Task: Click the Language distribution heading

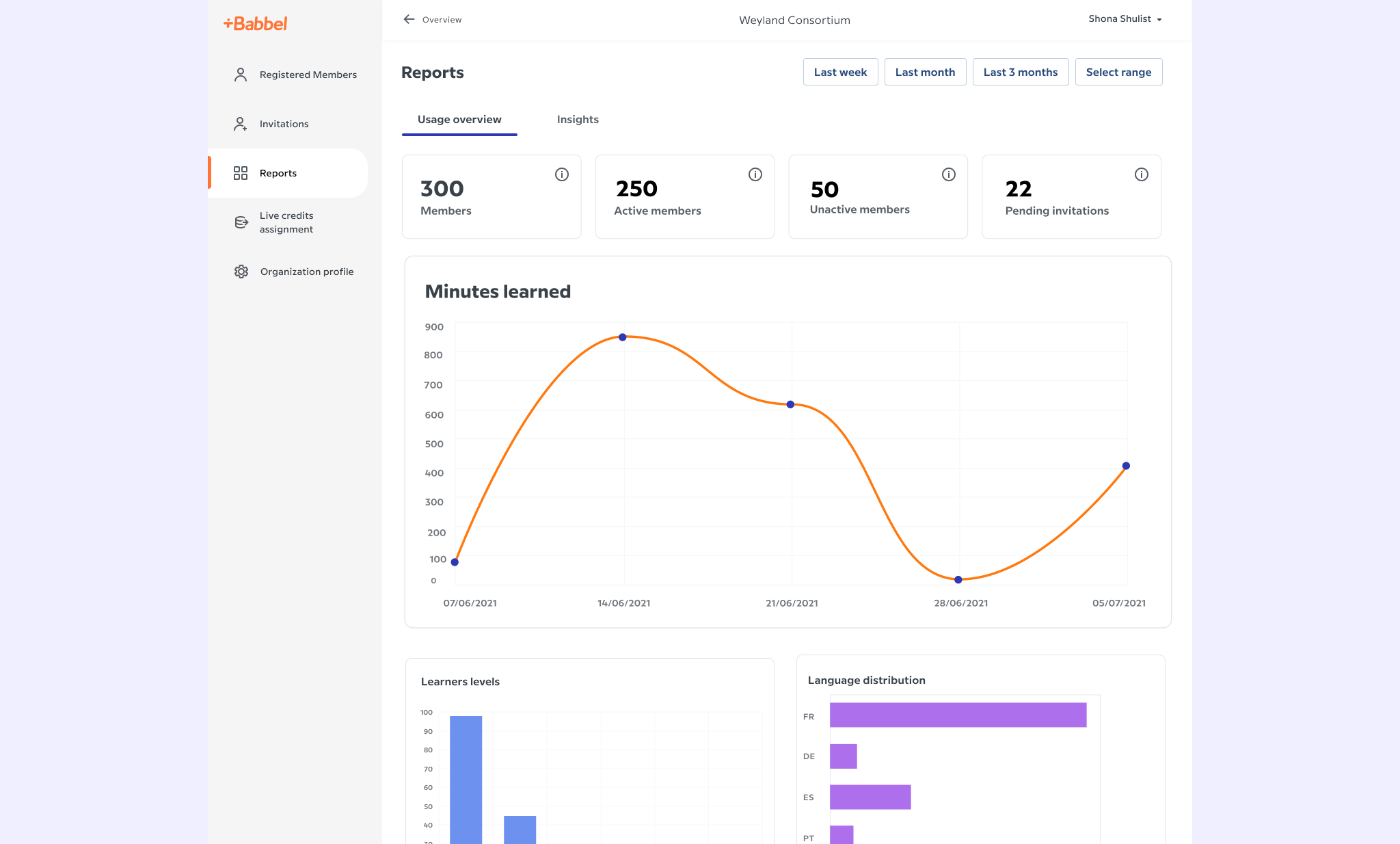Action: coord(866,681)
